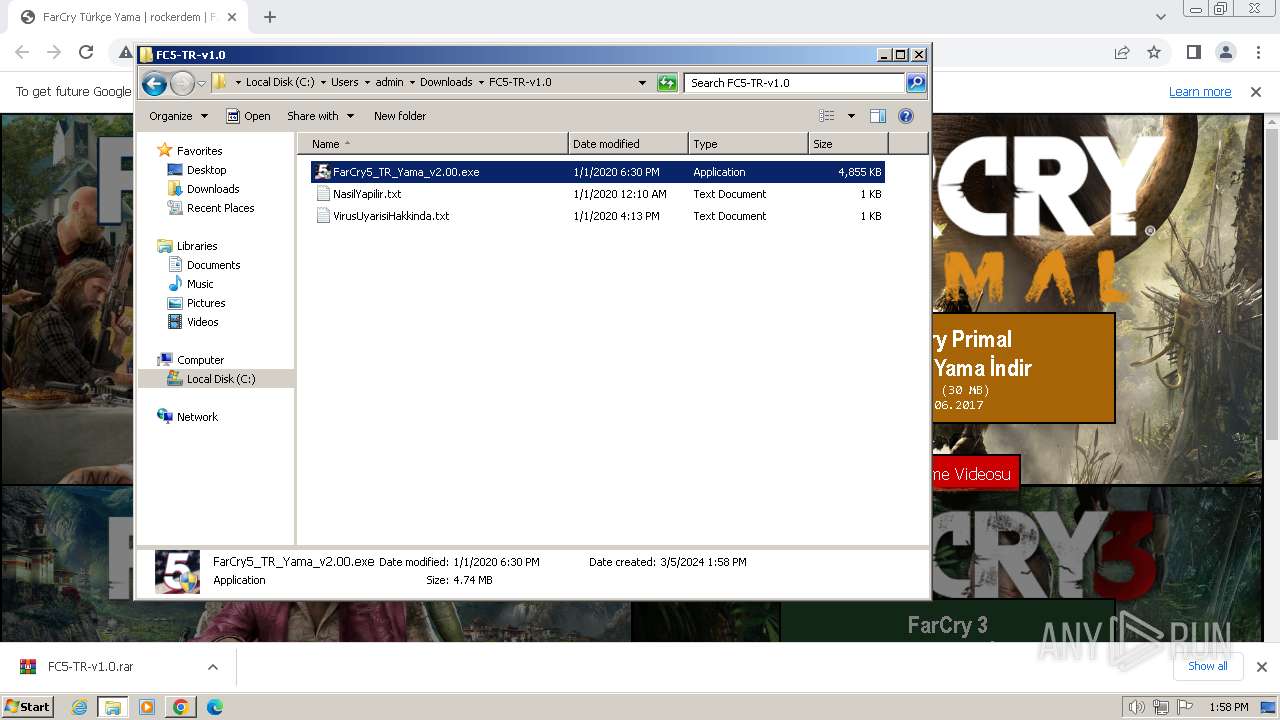The height and width of the screenshot is (720, 1280).
Task: Open the Music library
Action: pos(200,284)
